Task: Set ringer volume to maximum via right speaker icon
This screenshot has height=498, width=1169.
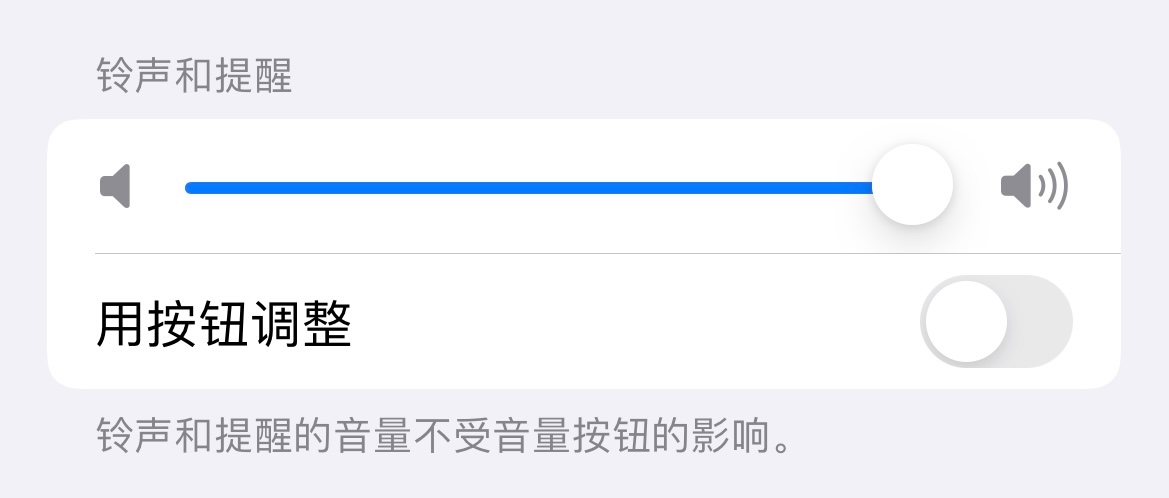Action: (1035, 186)
